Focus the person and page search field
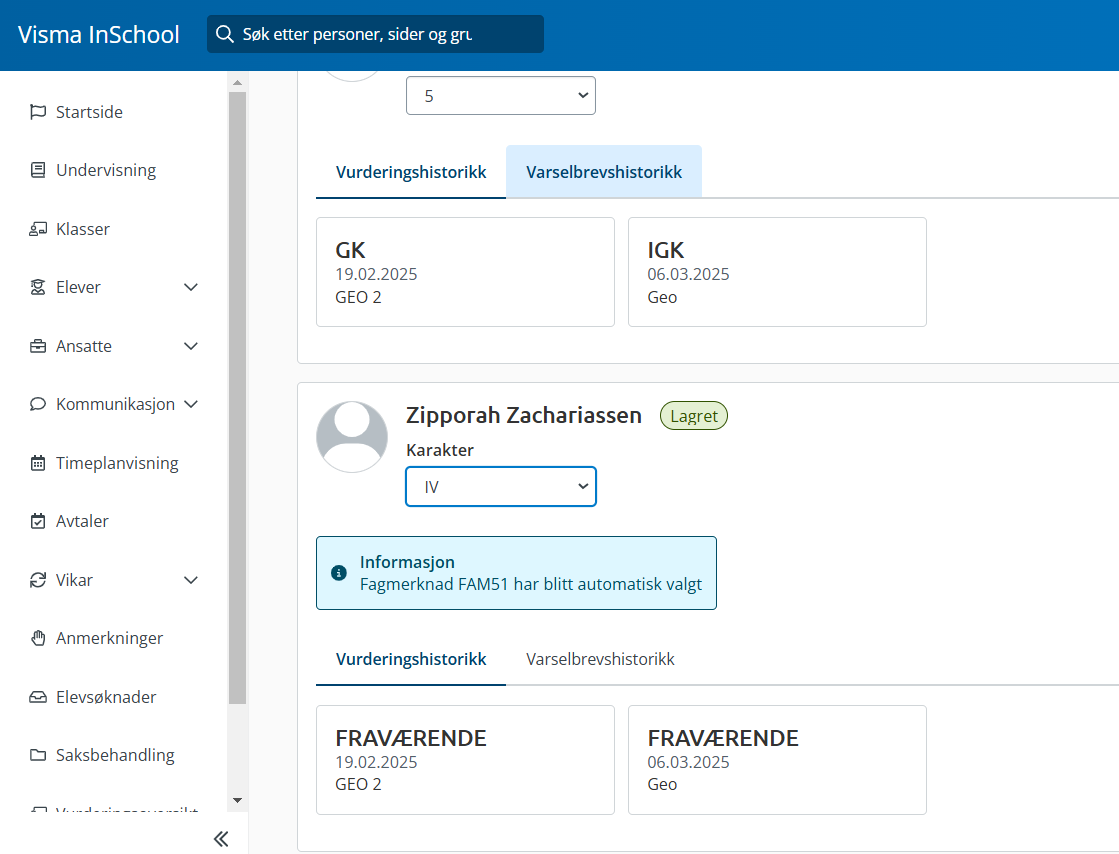Image resolution: width=1119 pixels, height=854 pixels. coord(375,34)
